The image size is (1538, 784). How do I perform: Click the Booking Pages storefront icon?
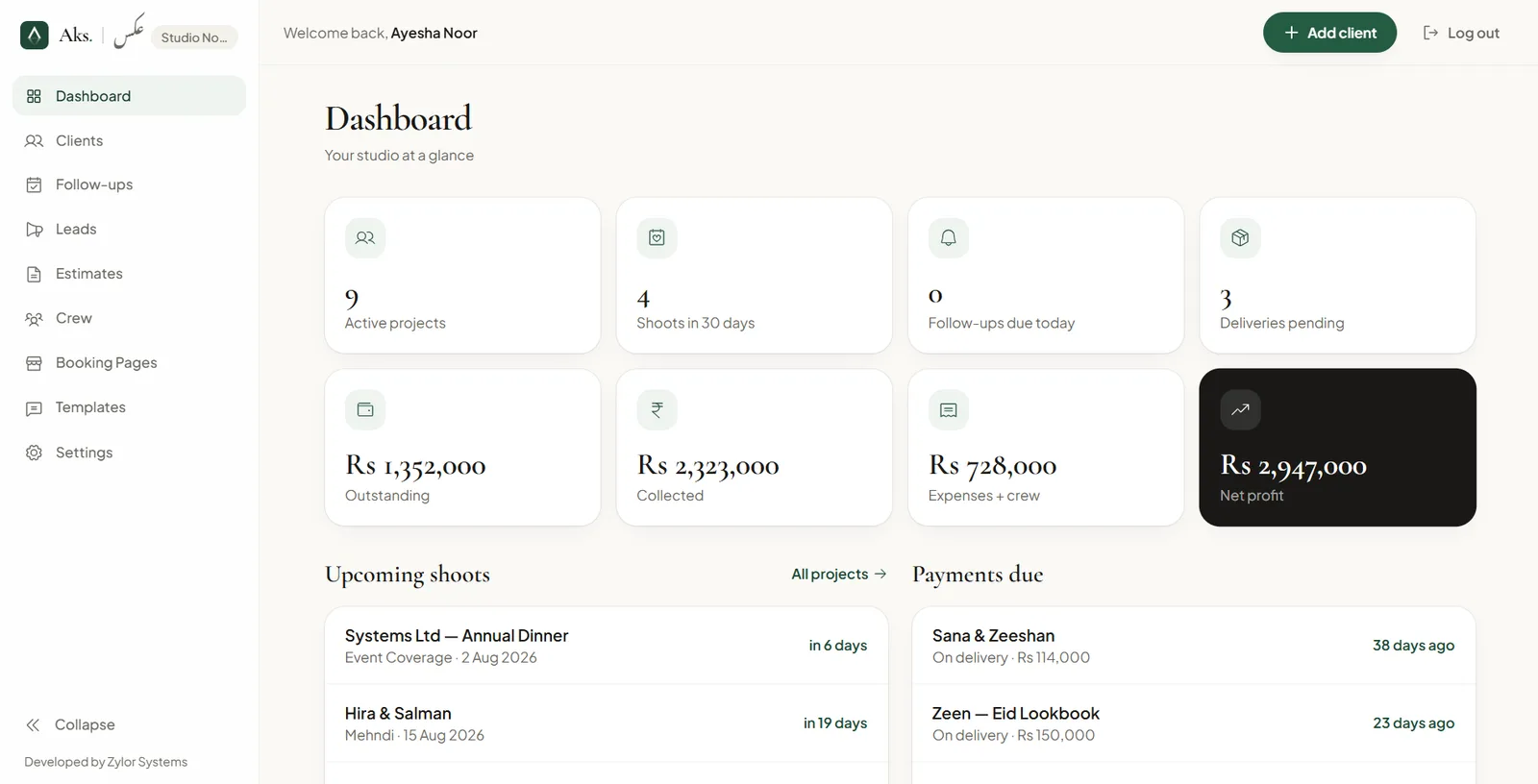34,363
